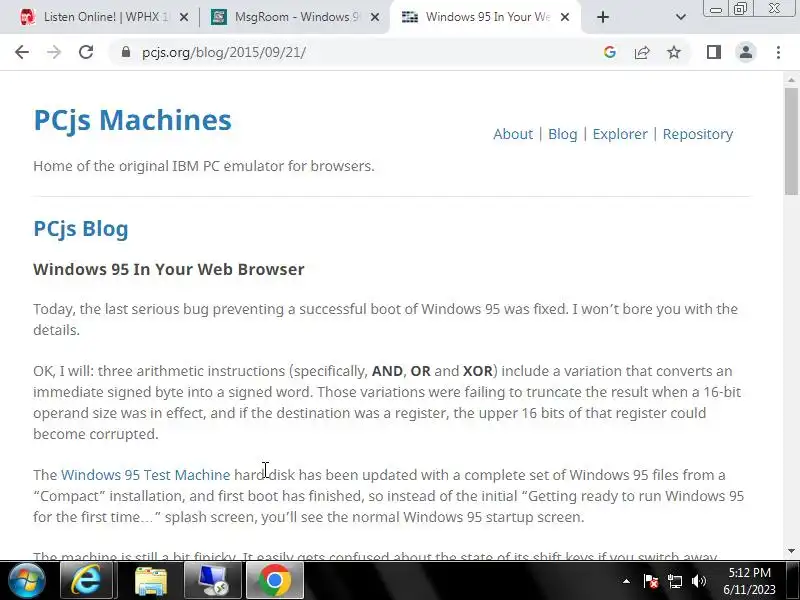Viewport: 800px width, 600px height.
Task: Close the Windows 95 In Your Web tab
Action: [x=565, y=17]
